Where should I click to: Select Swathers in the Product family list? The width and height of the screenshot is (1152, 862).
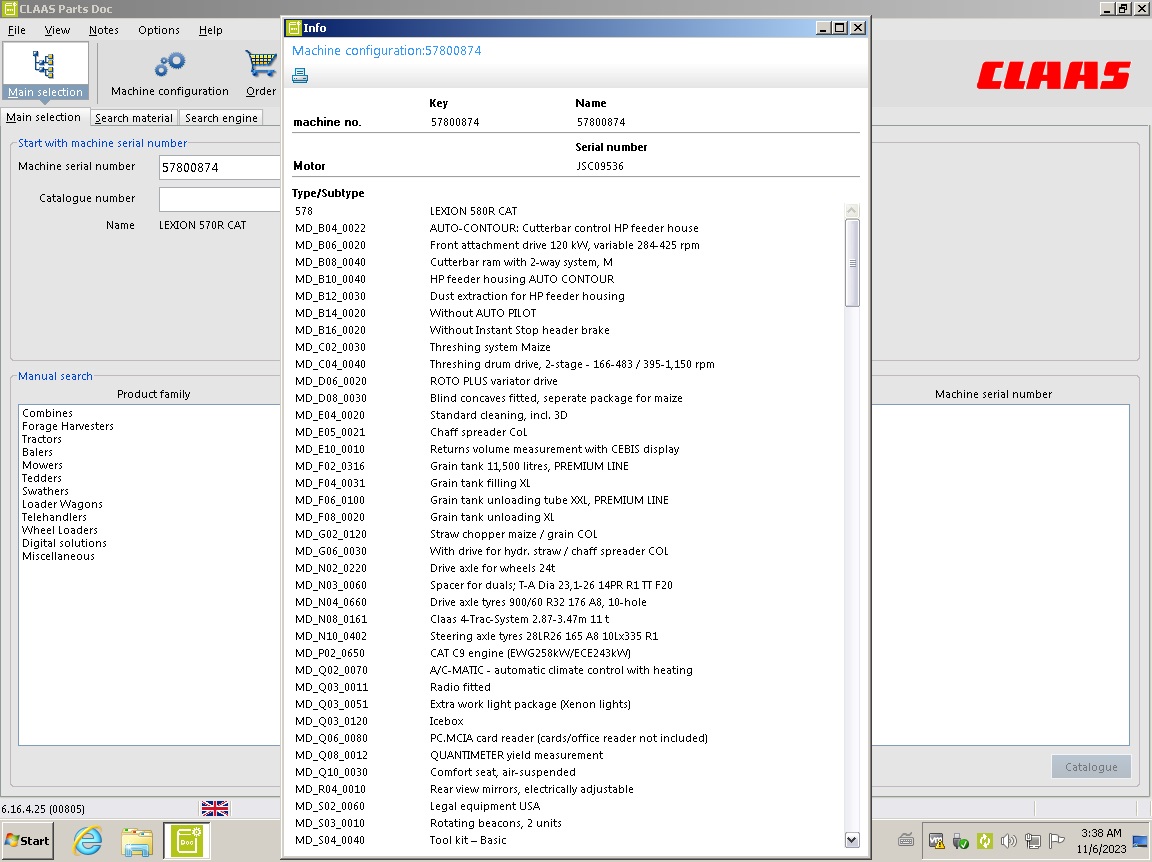[46, 491]
